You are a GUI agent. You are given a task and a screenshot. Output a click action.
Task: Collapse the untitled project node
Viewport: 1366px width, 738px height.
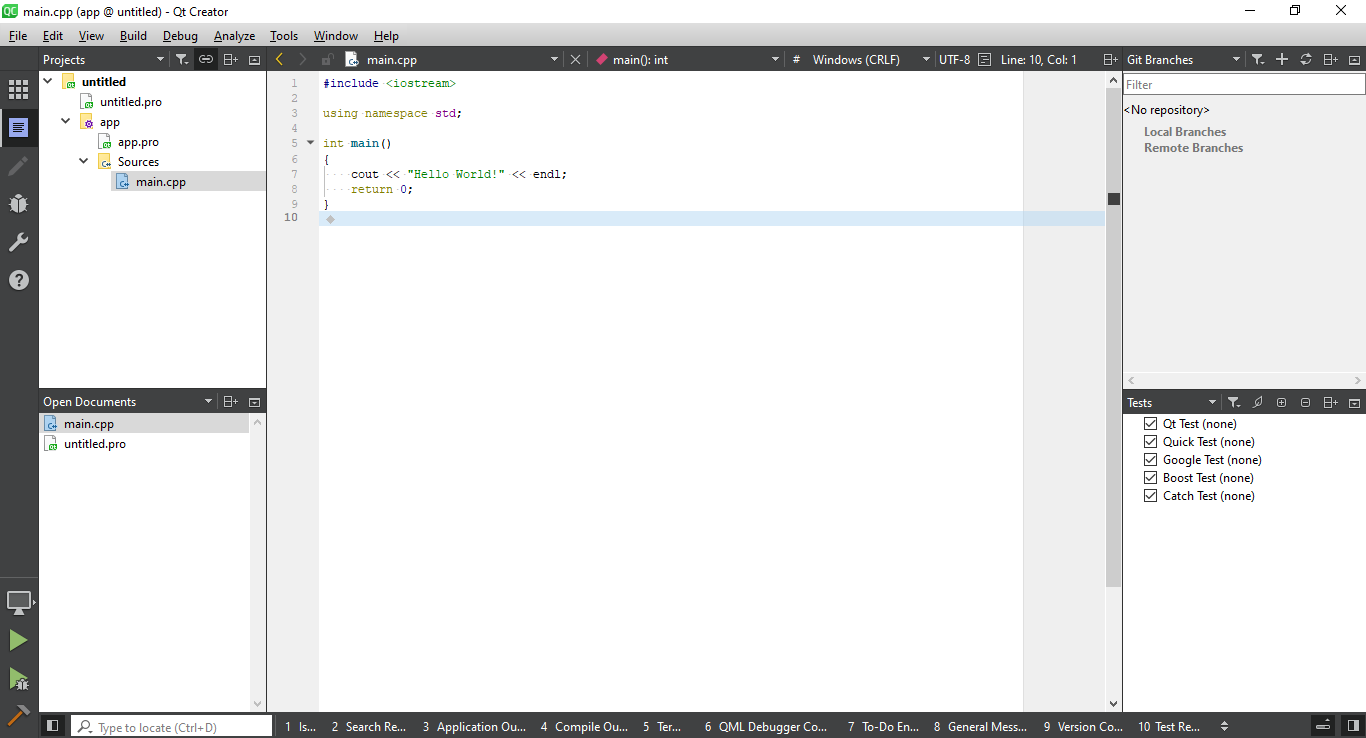(x=48, y=82)
